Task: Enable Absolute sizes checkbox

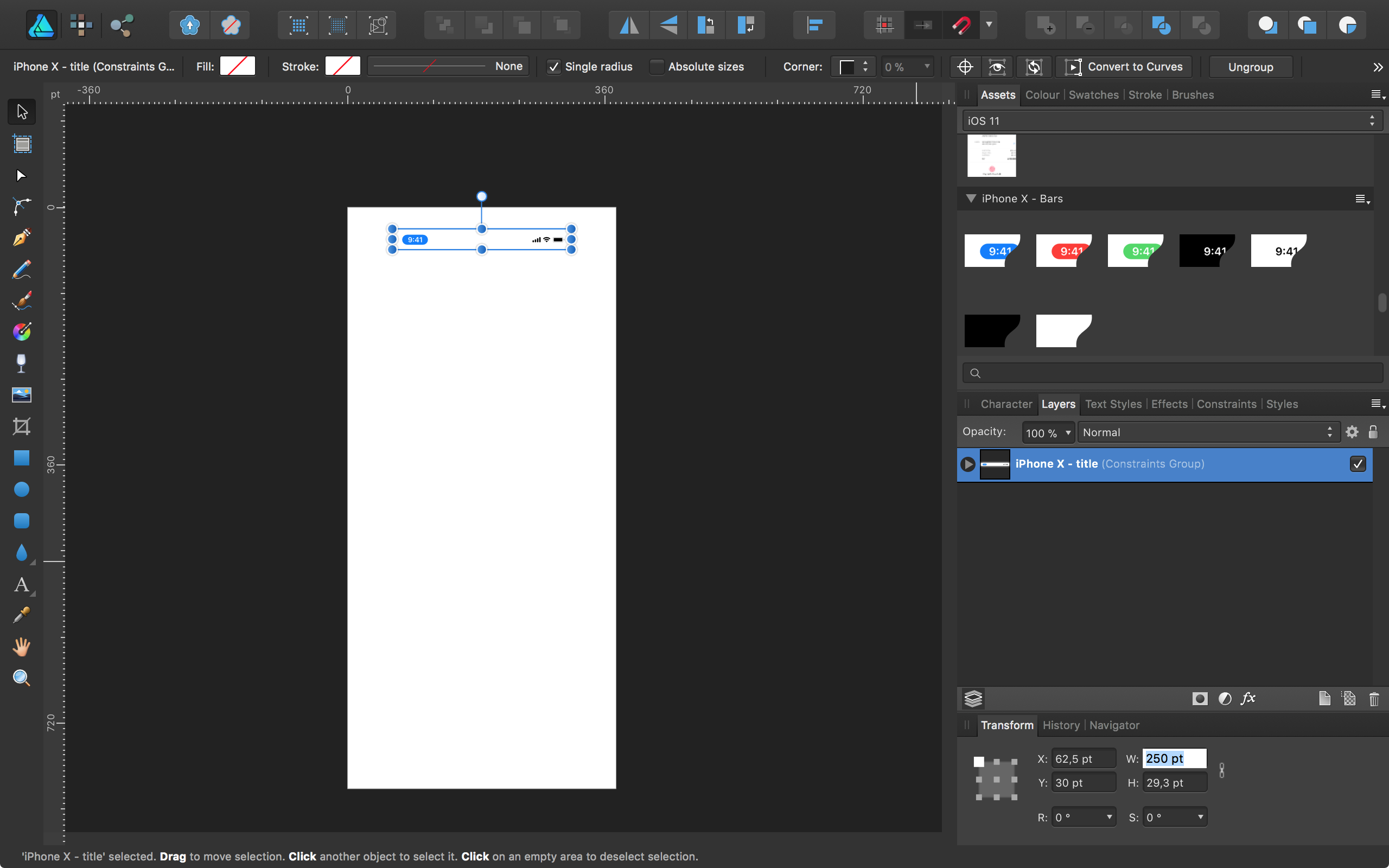Action: pos(657,67)
